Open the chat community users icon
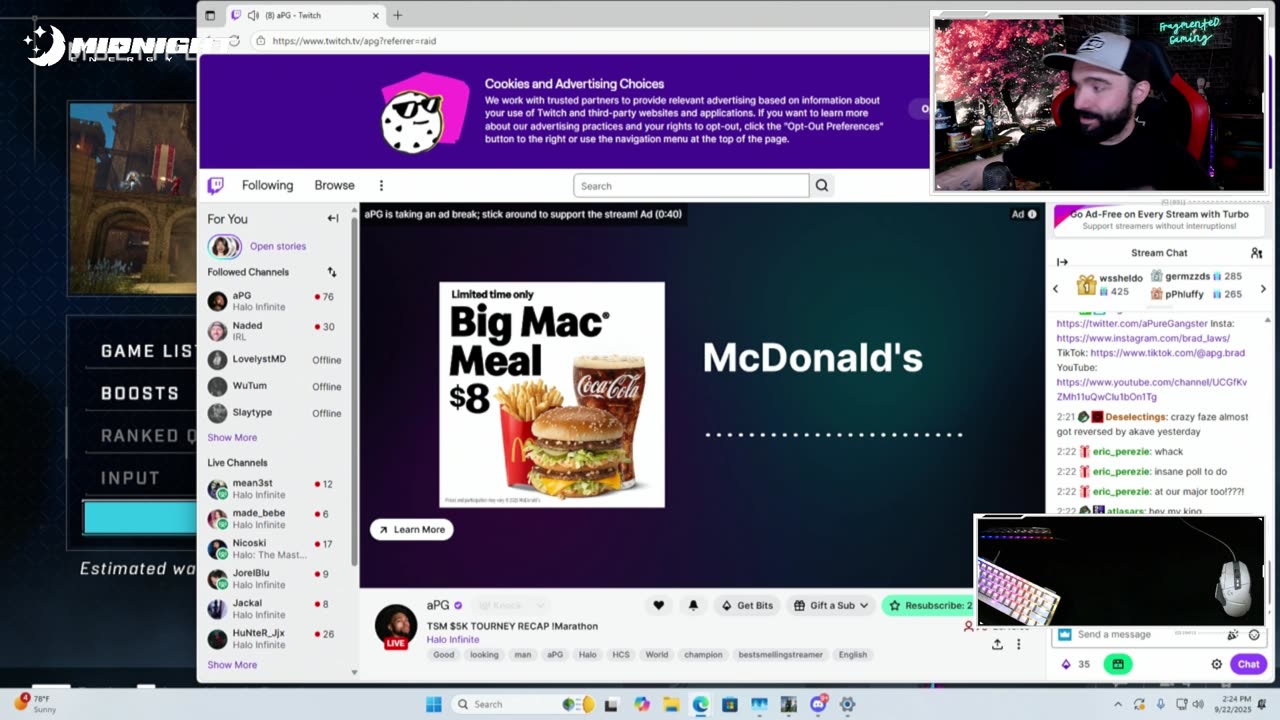The width and height of the screenshot is (1280, 720). [1256, 253]
